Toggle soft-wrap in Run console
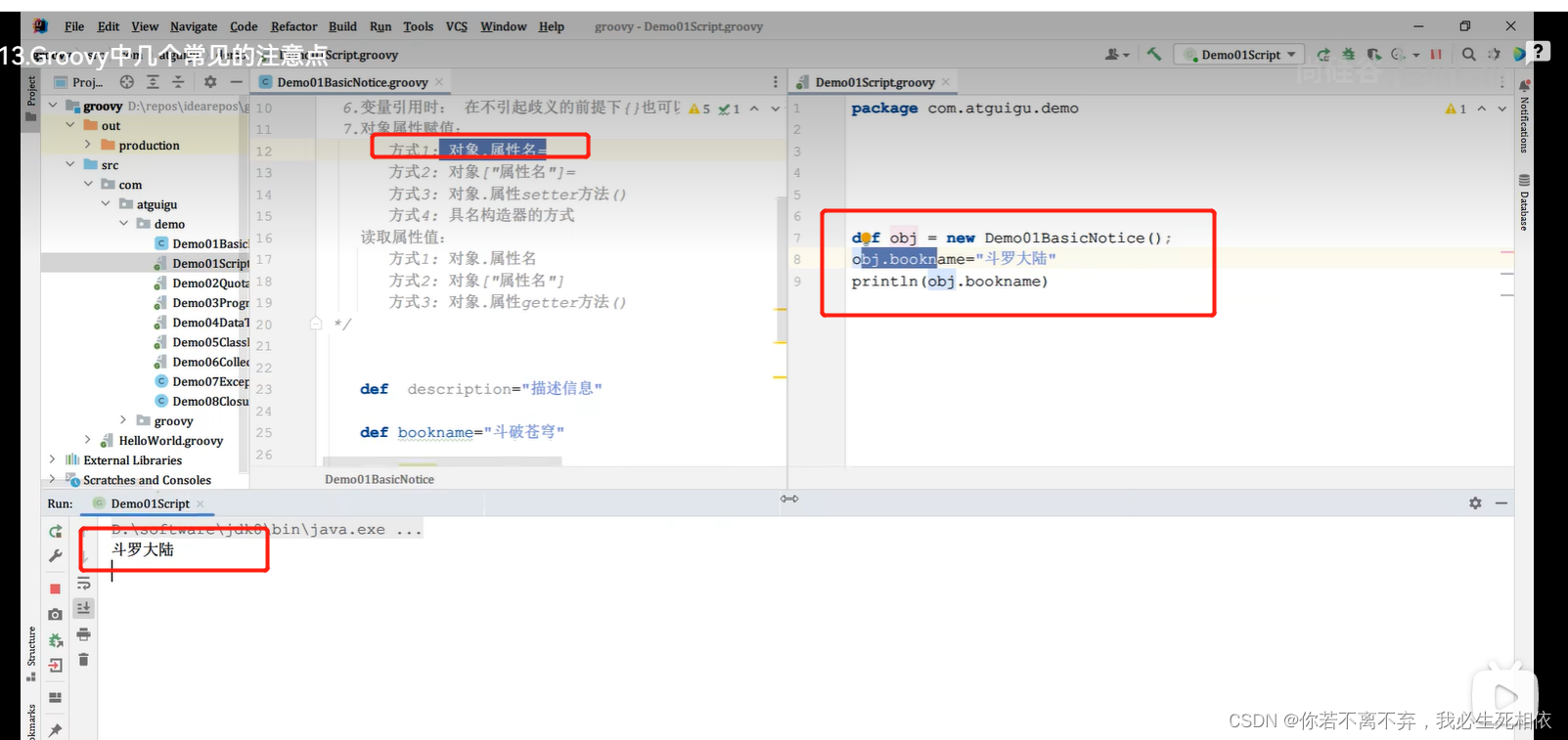Image resolution: width=1568 pixels, height=740 pixels. tap(84, 583)
